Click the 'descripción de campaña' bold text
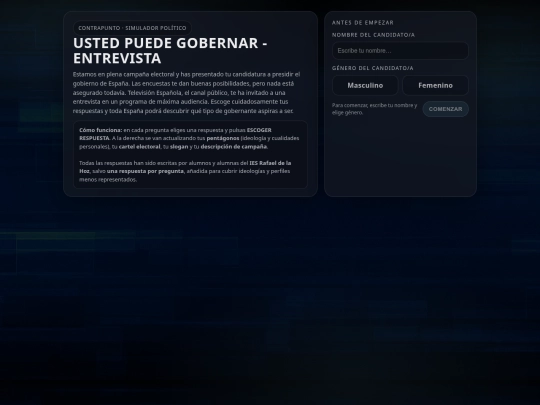The width and height of the screenshot is (540, 405). [234, 147]
